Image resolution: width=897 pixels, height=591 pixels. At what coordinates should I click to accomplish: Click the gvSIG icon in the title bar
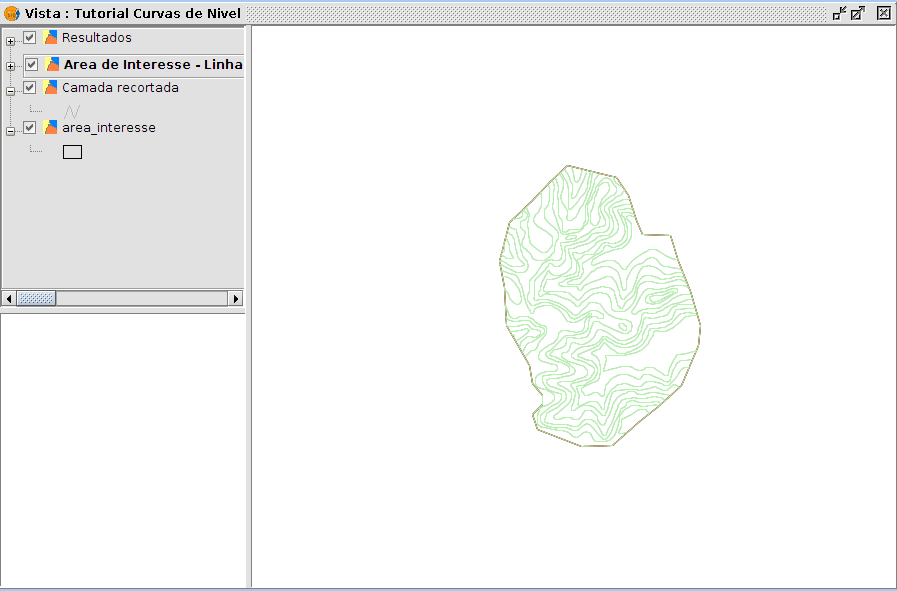[x=12, y=14]
